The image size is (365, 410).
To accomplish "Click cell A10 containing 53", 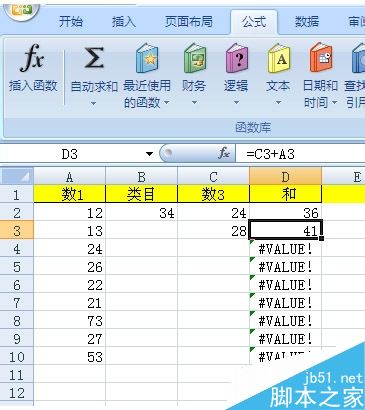I will point(69,356).
